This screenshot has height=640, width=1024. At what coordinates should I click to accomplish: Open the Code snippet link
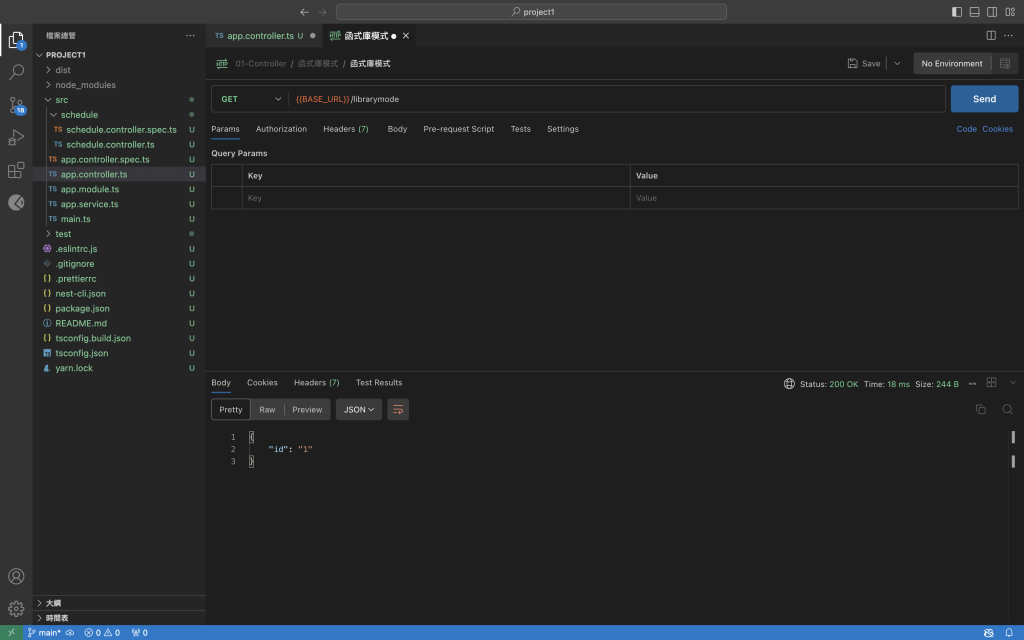tap(967, 129)
